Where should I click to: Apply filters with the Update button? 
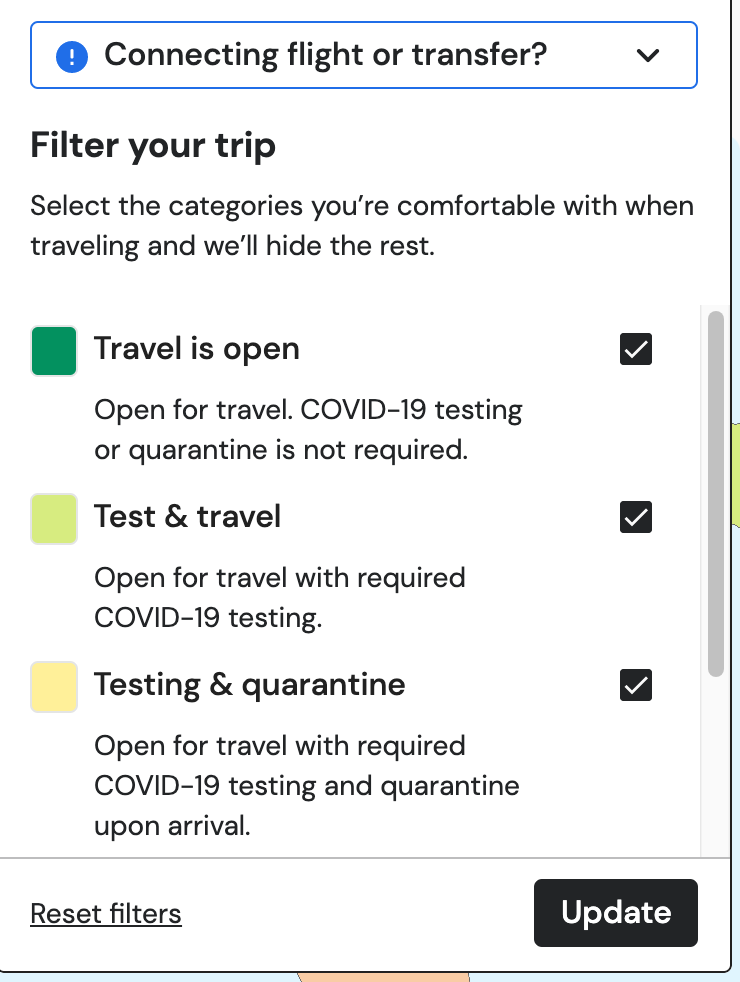[x=615, y=912]
